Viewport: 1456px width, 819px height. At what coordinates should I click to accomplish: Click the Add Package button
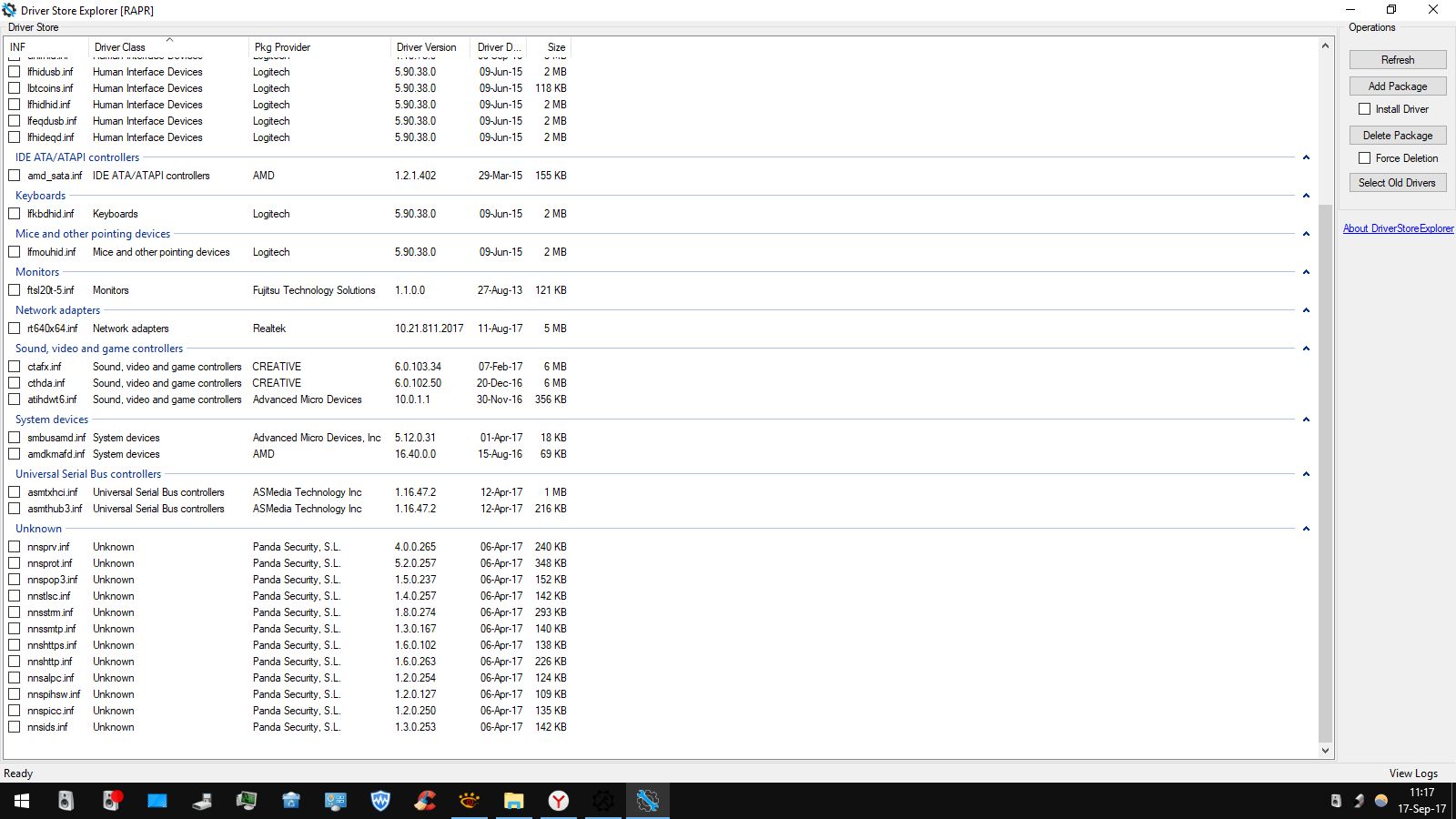click(1398, 86)
